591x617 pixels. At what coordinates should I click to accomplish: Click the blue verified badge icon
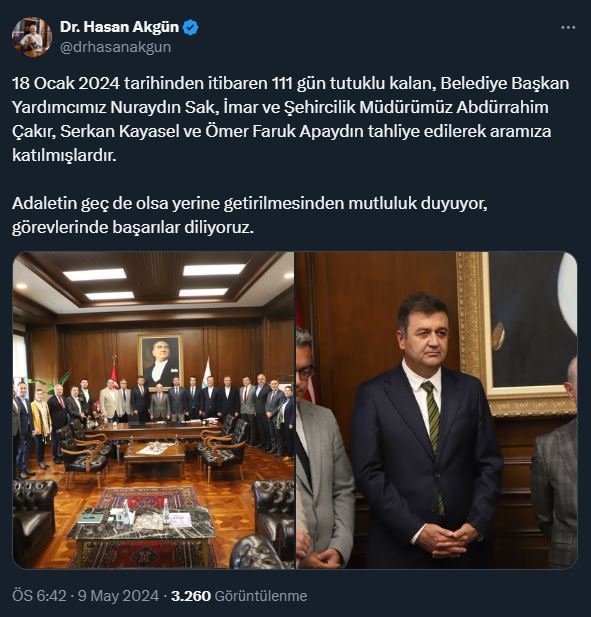coord(191,28)
